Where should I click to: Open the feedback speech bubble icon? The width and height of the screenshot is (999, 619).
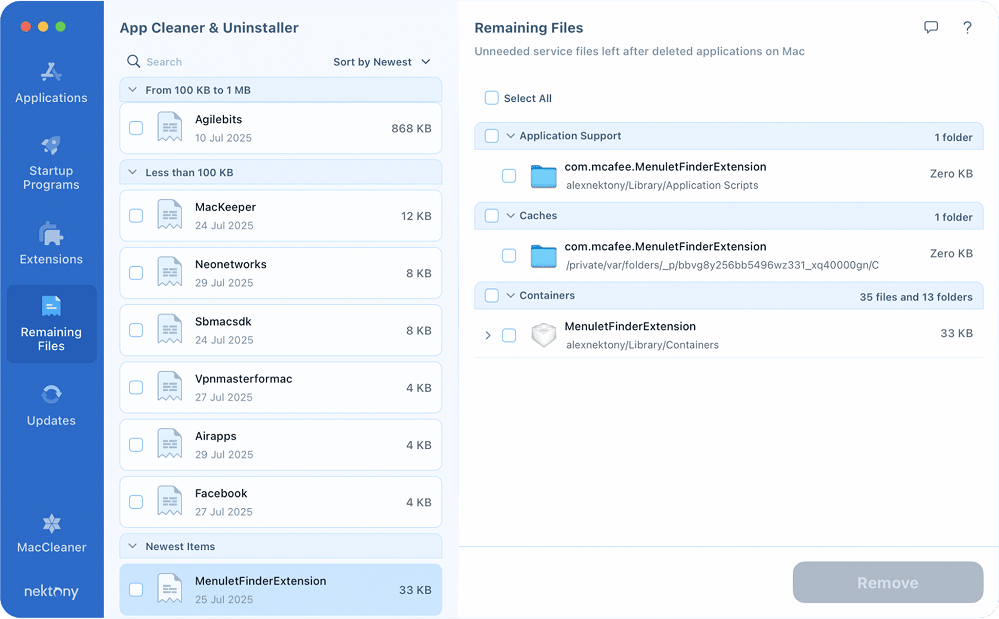point(931,27)
